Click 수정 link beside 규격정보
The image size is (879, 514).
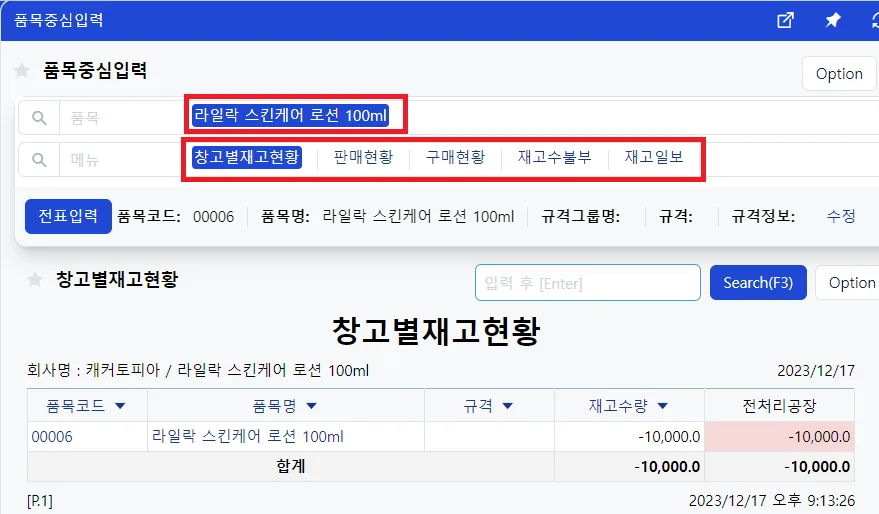click(x=841, y=216)
